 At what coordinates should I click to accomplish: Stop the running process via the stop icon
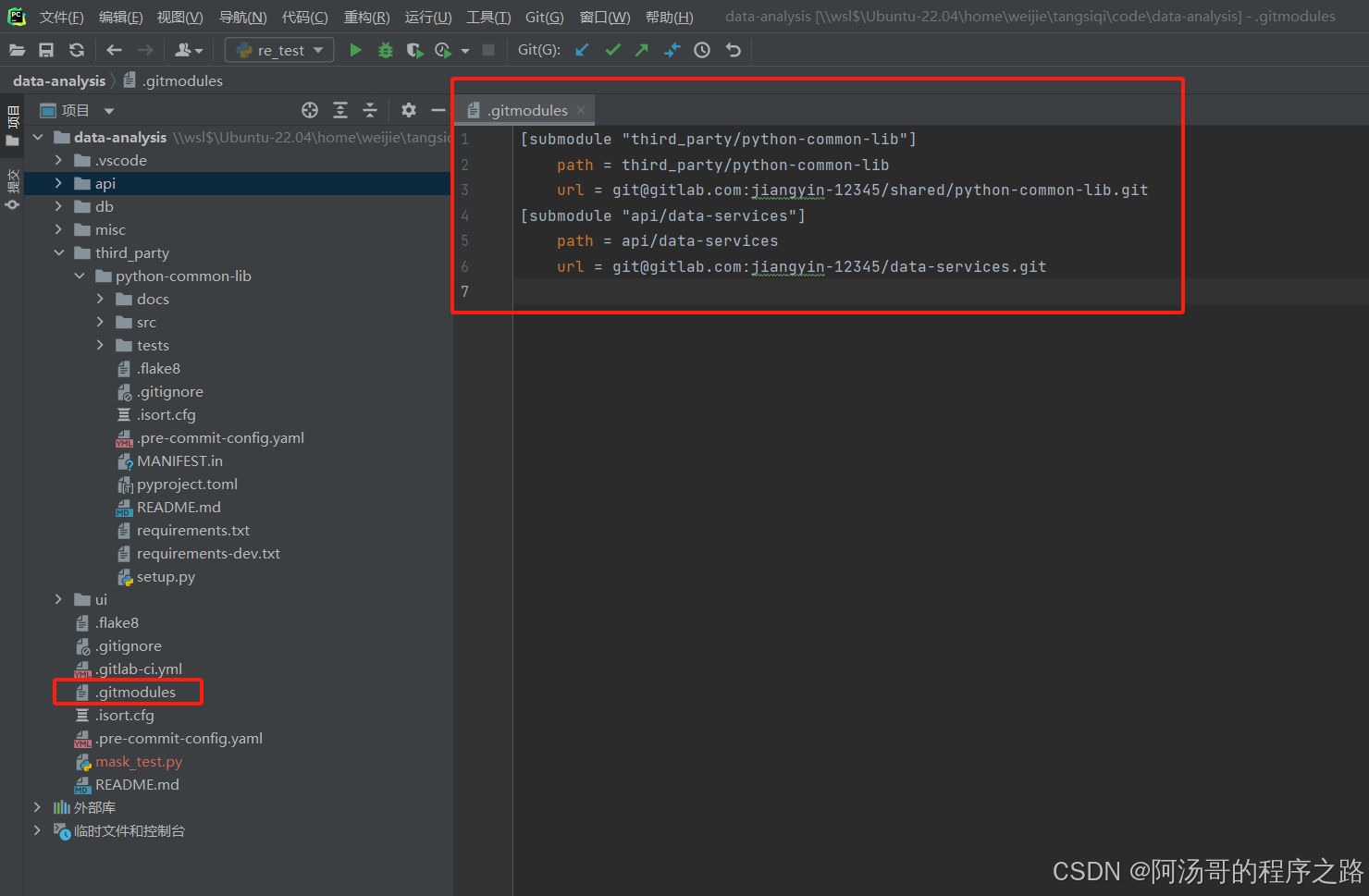488,50
